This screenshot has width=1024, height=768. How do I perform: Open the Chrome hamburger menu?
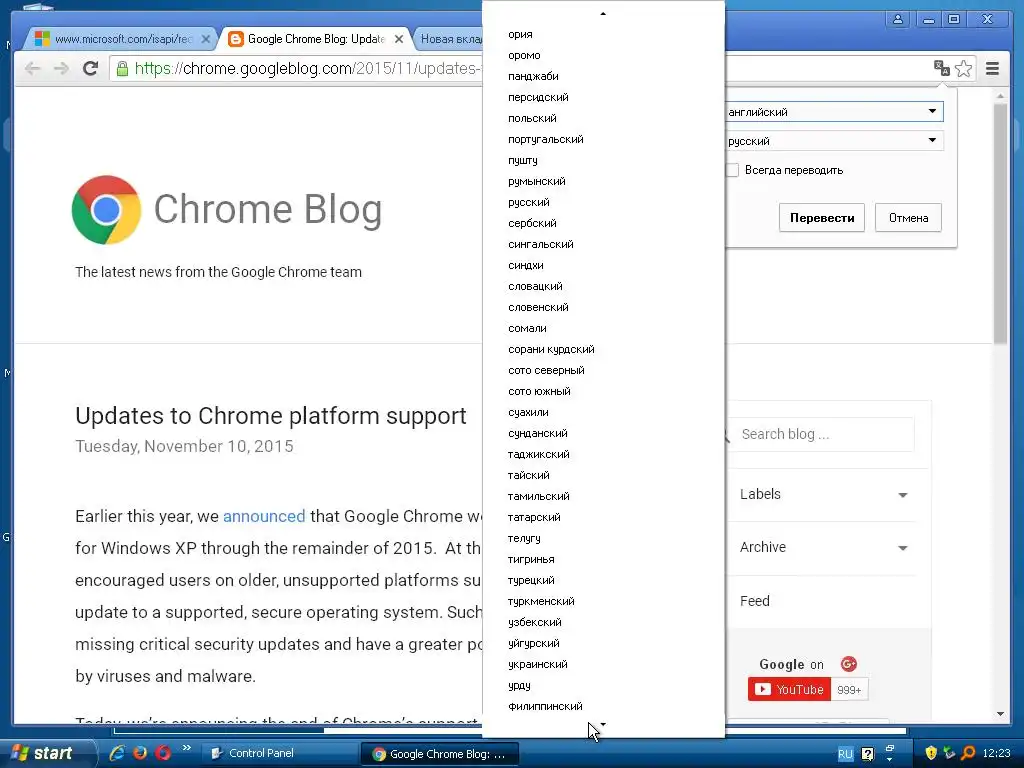click(992, 68)
